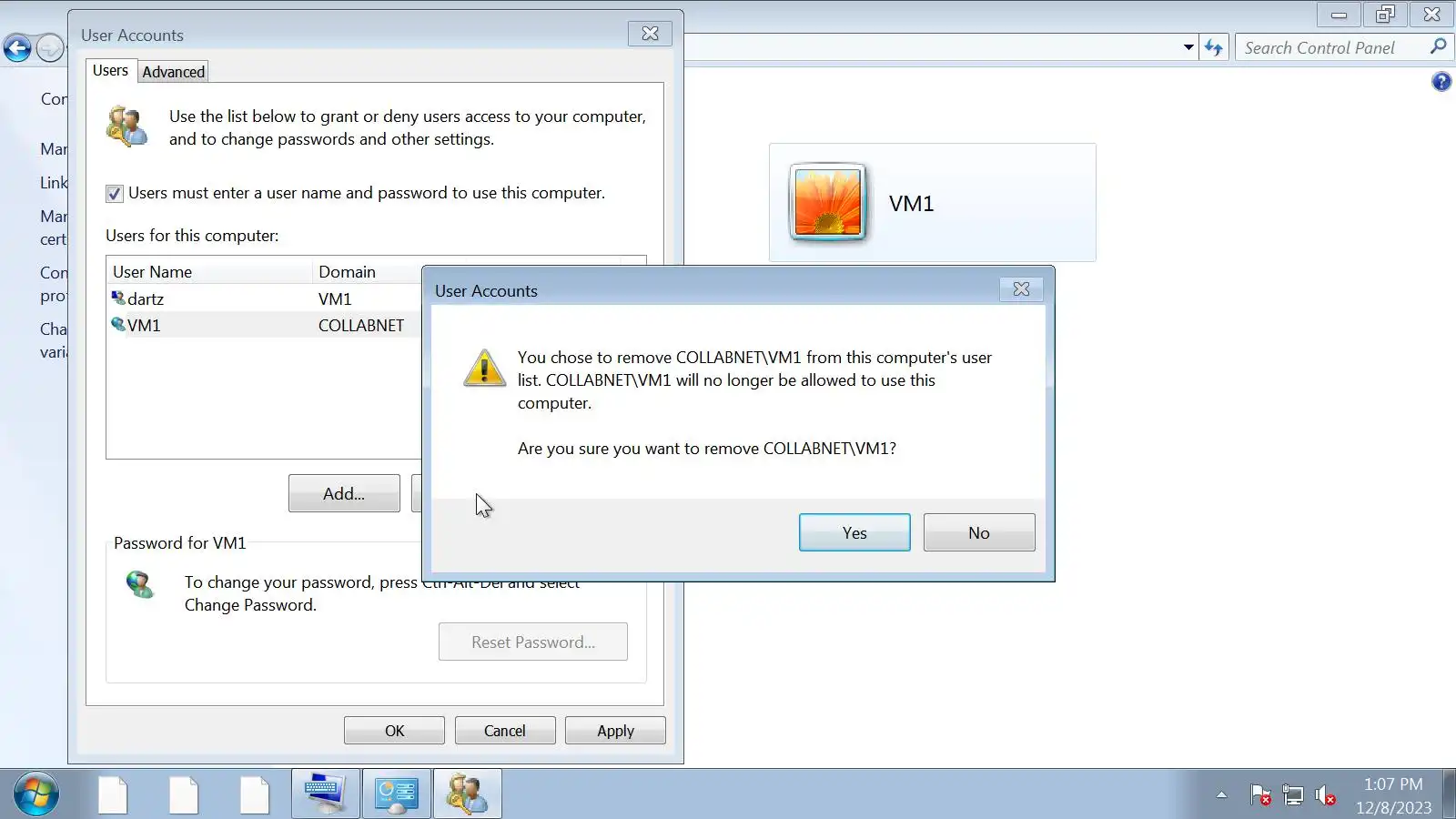This screenshot has width=1456, height=819.
Task: Switch to the Advanced tab
Action: coord(173,72)
